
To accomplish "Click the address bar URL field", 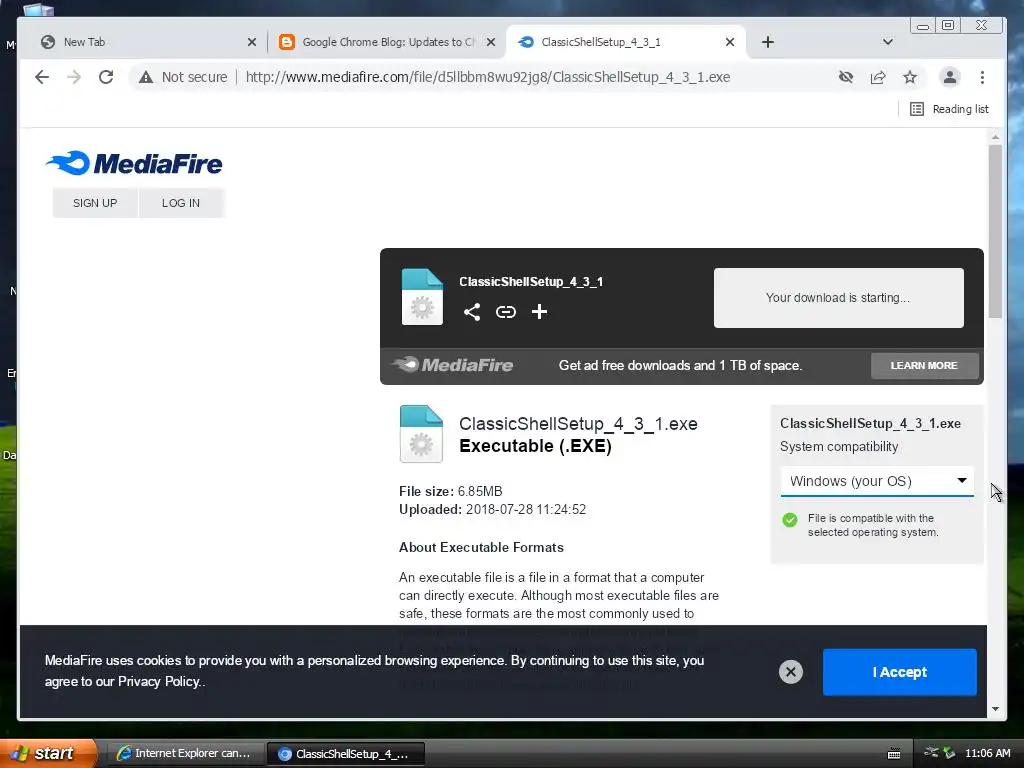I will pos(487,77).
